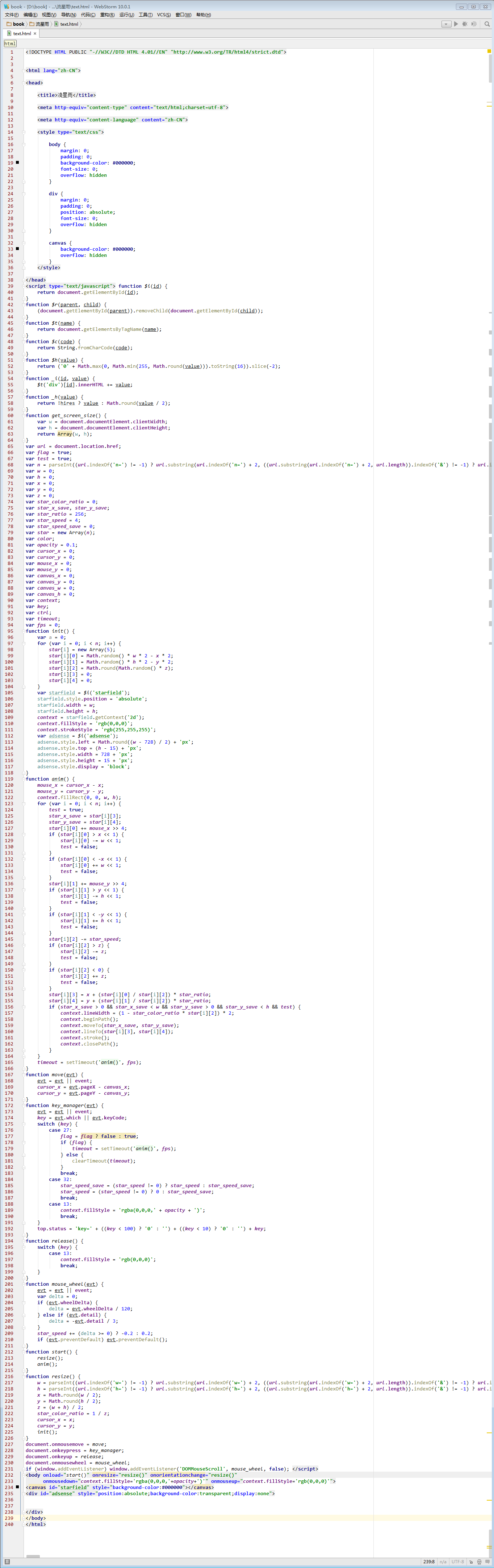The height and width of the screenshot is (1568, 494).
Task: Click the black color swatch on line 234
Action: (17, 1487)
